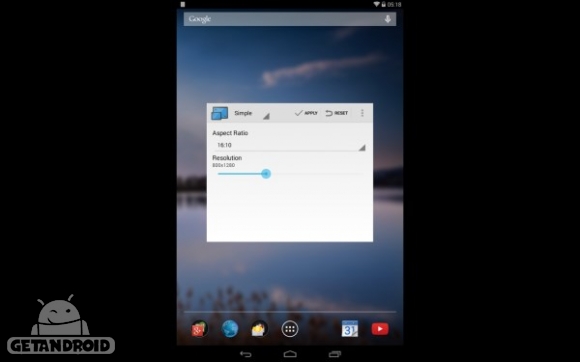
Task: Tap the notification icon in status bar
Action: click(x=183, y=4)
